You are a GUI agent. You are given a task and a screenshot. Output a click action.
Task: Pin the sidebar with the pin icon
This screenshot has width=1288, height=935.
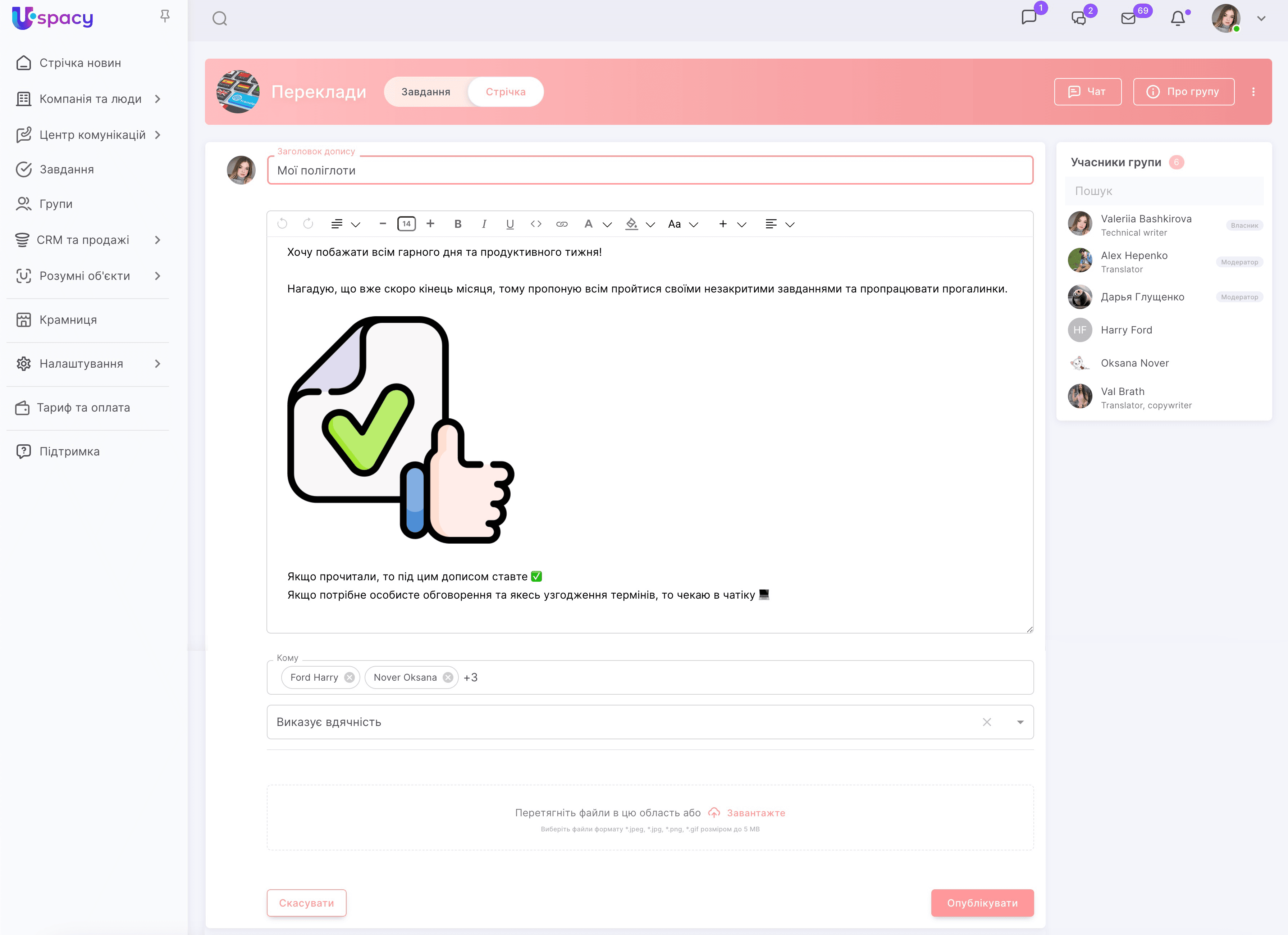(165, 16)
